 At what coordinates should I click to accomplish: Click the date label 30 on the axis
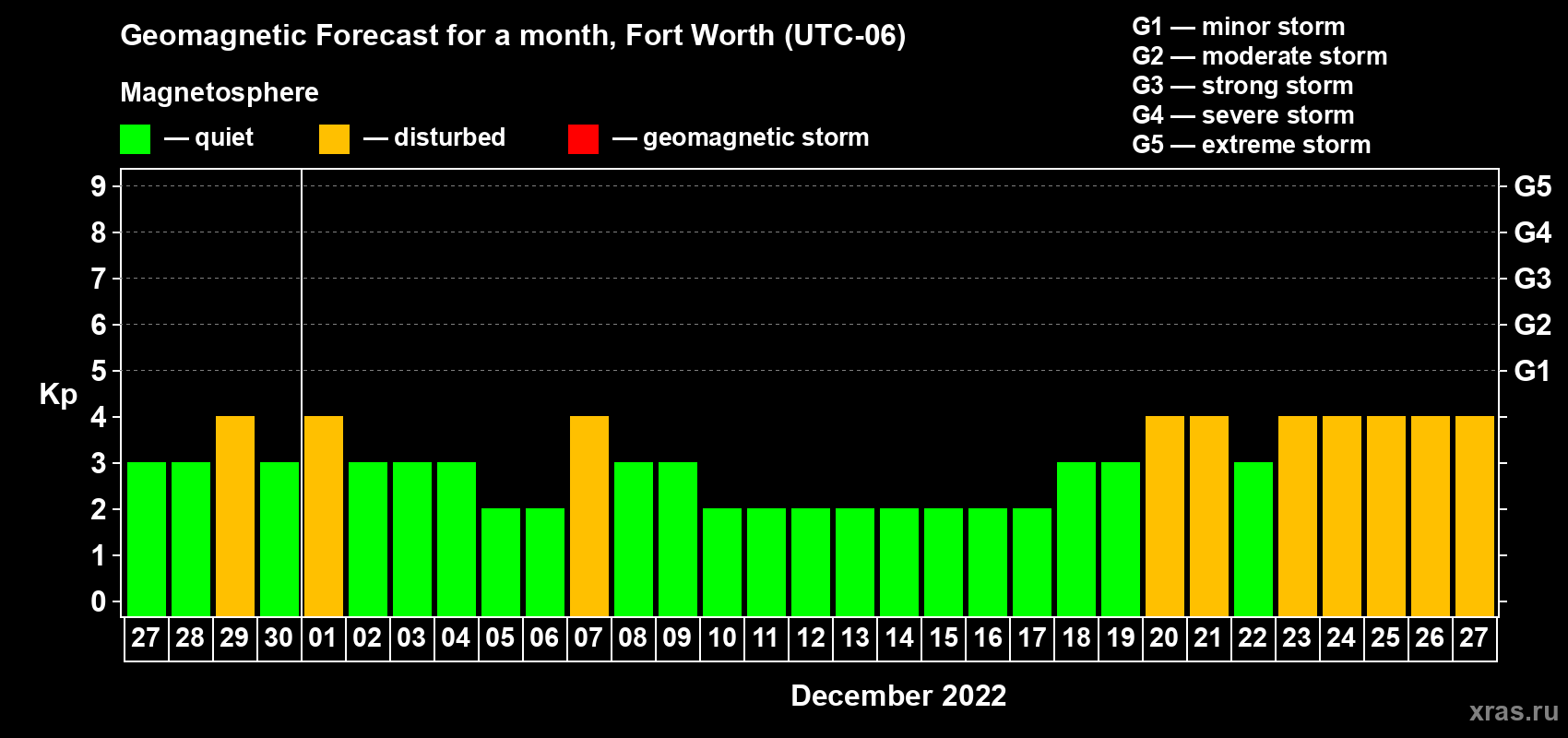coord(279,638)
